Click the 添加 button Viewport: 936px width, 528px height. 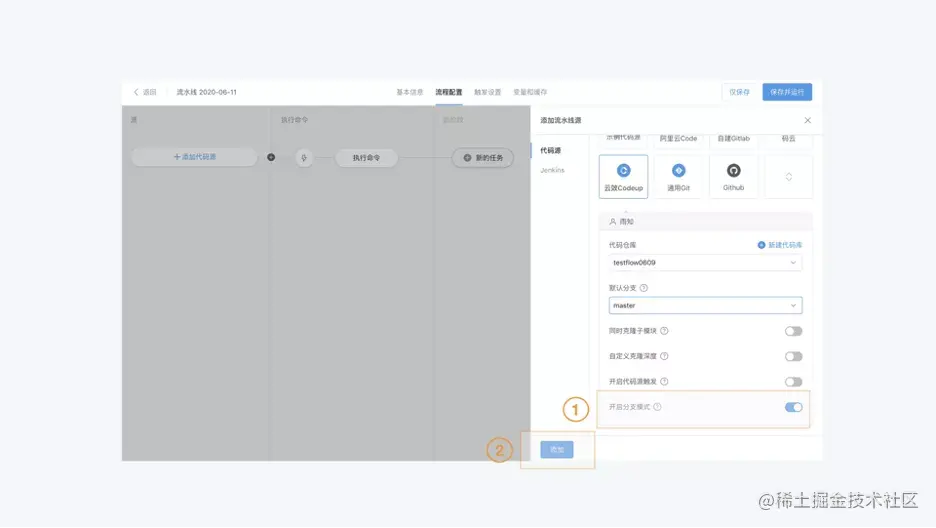coord(557,450)
